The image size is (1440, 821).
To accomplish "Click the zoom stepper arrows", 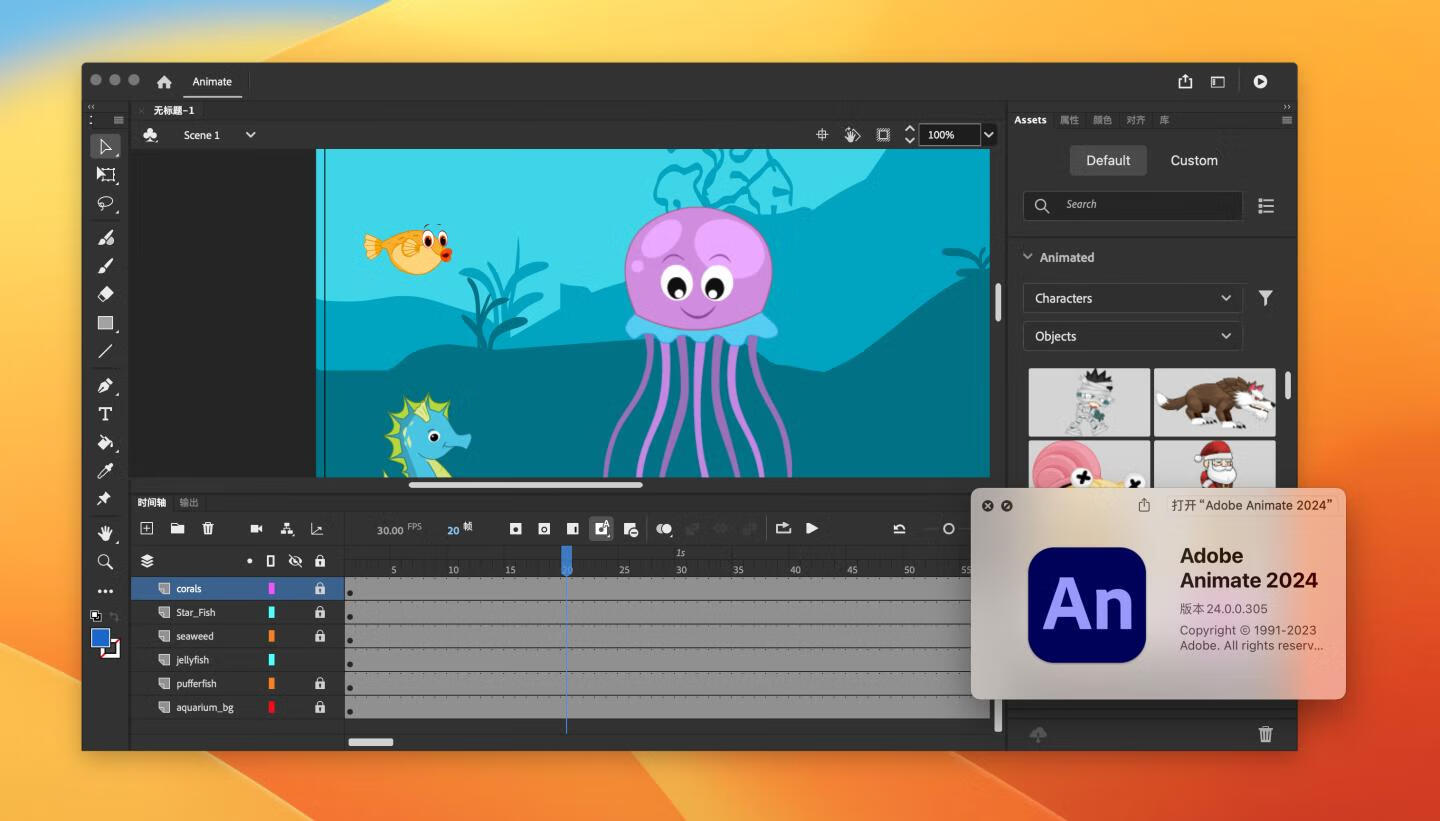I will (x=910, y=135).
